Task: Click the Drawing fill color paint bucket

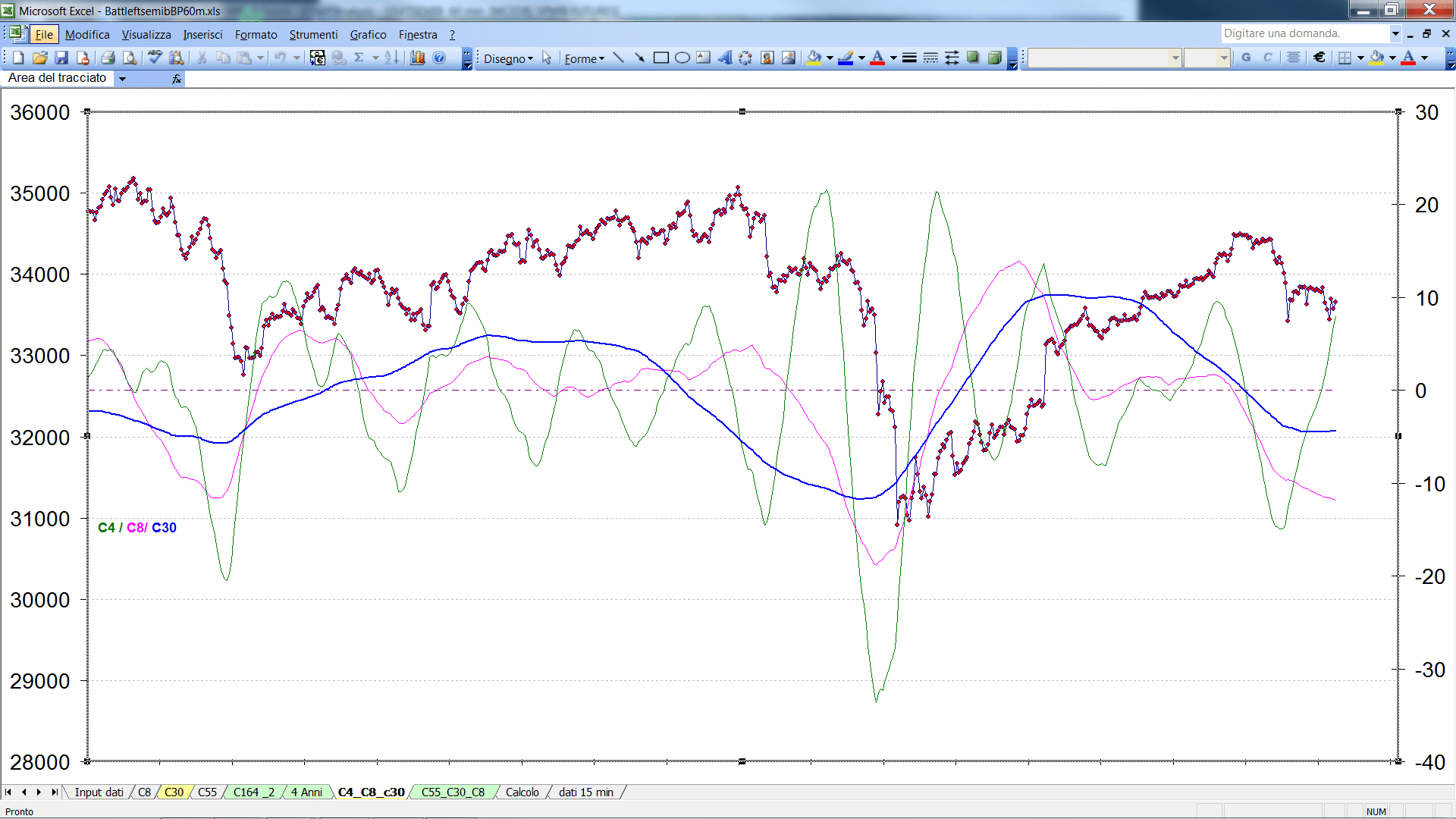Action: [814, 58]
